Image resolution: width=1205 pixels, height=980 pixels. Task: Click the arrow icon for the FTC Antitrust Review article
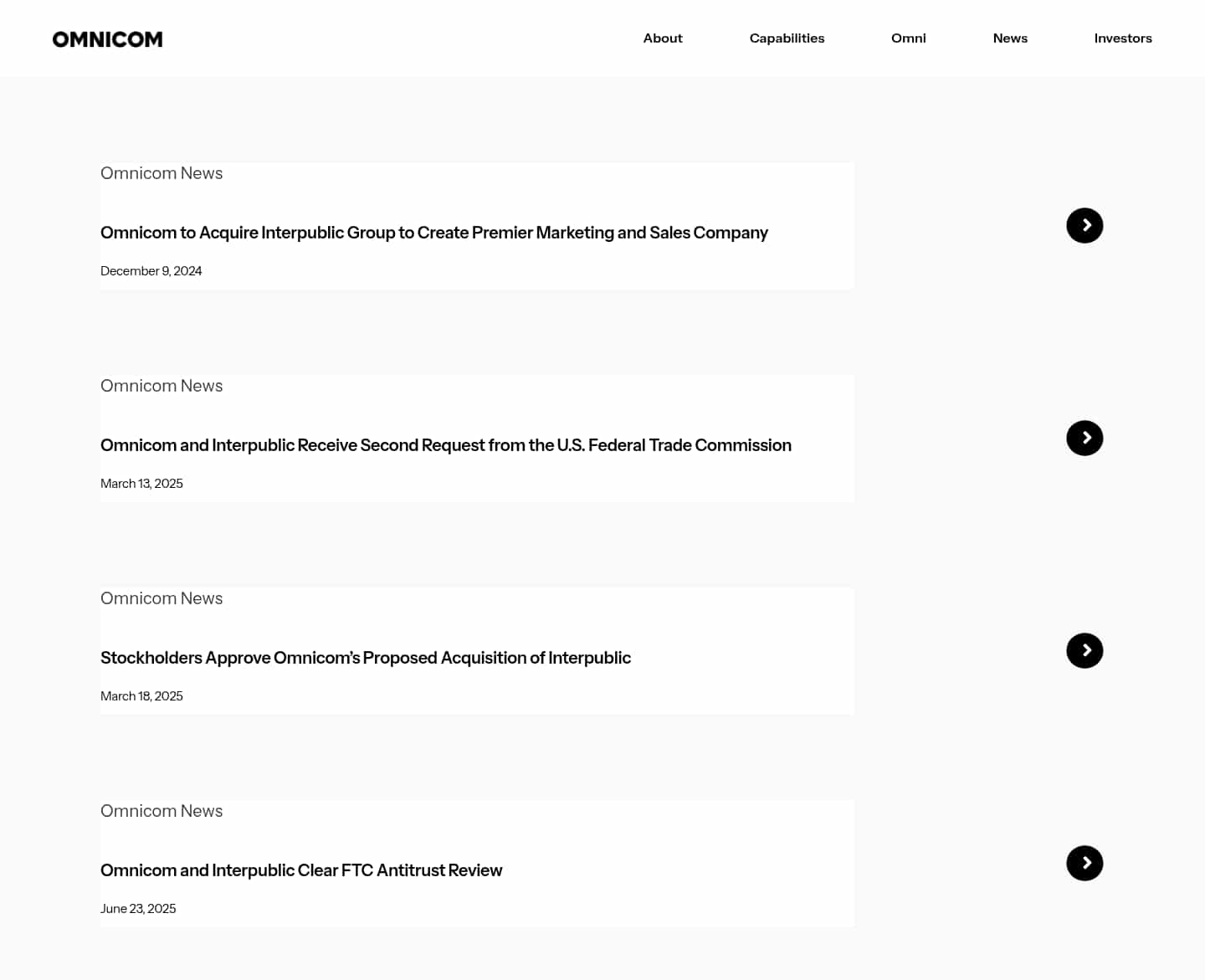point(1084,863)
